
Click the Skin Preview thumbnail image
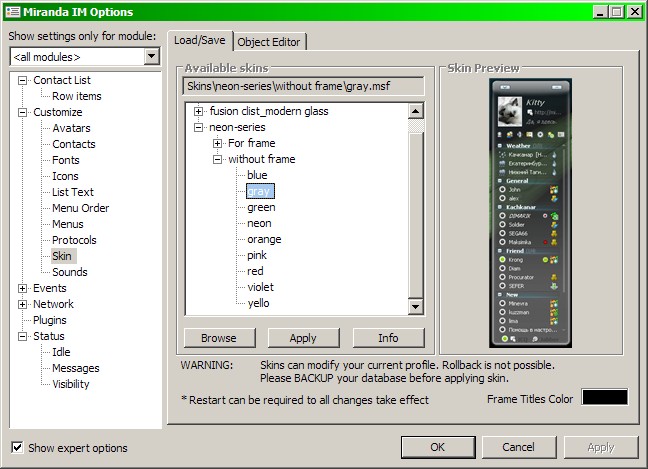click(x=531, y=213)
